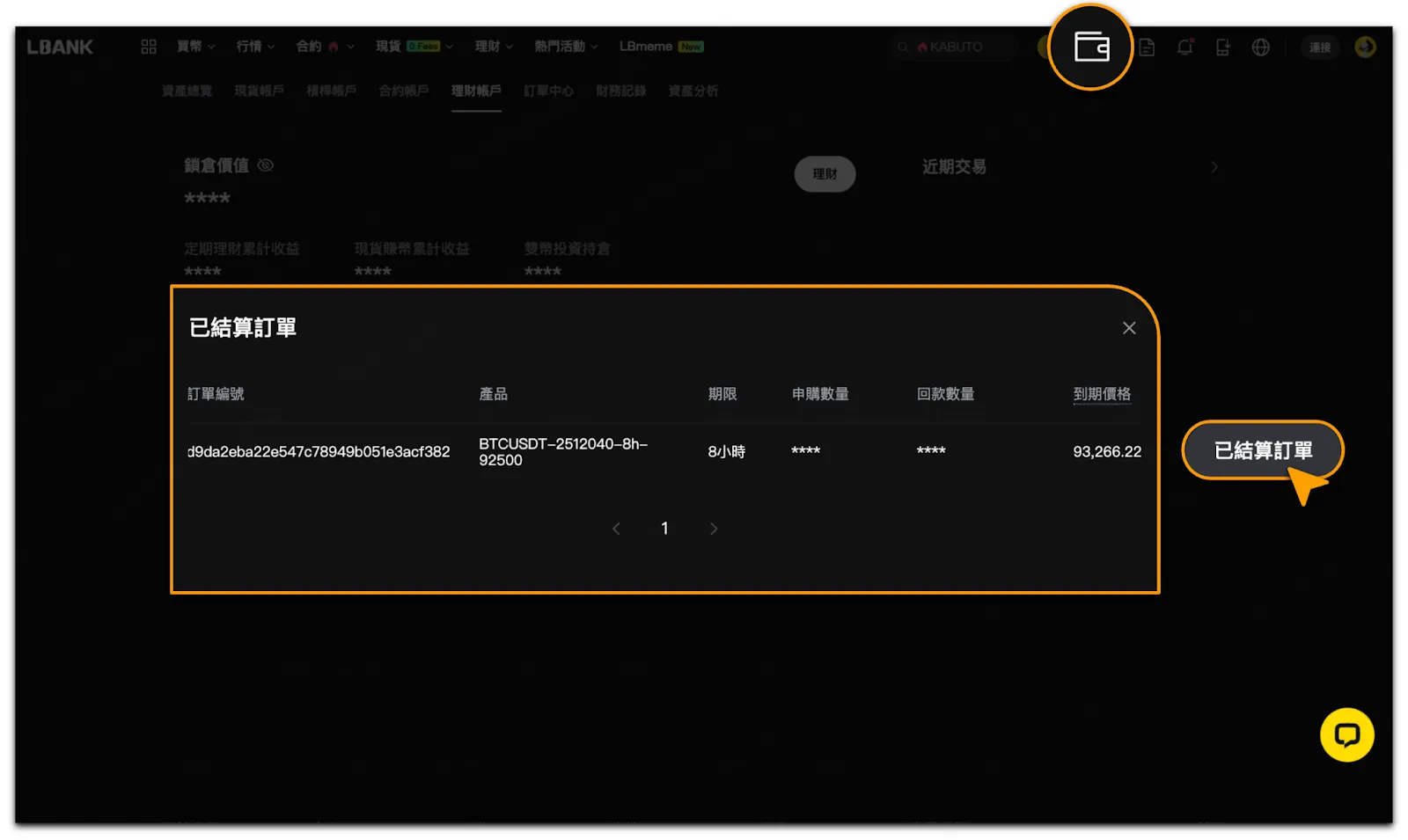
Task: Switch to the 訂單中心 tab
Action: (x=548, y=91)
